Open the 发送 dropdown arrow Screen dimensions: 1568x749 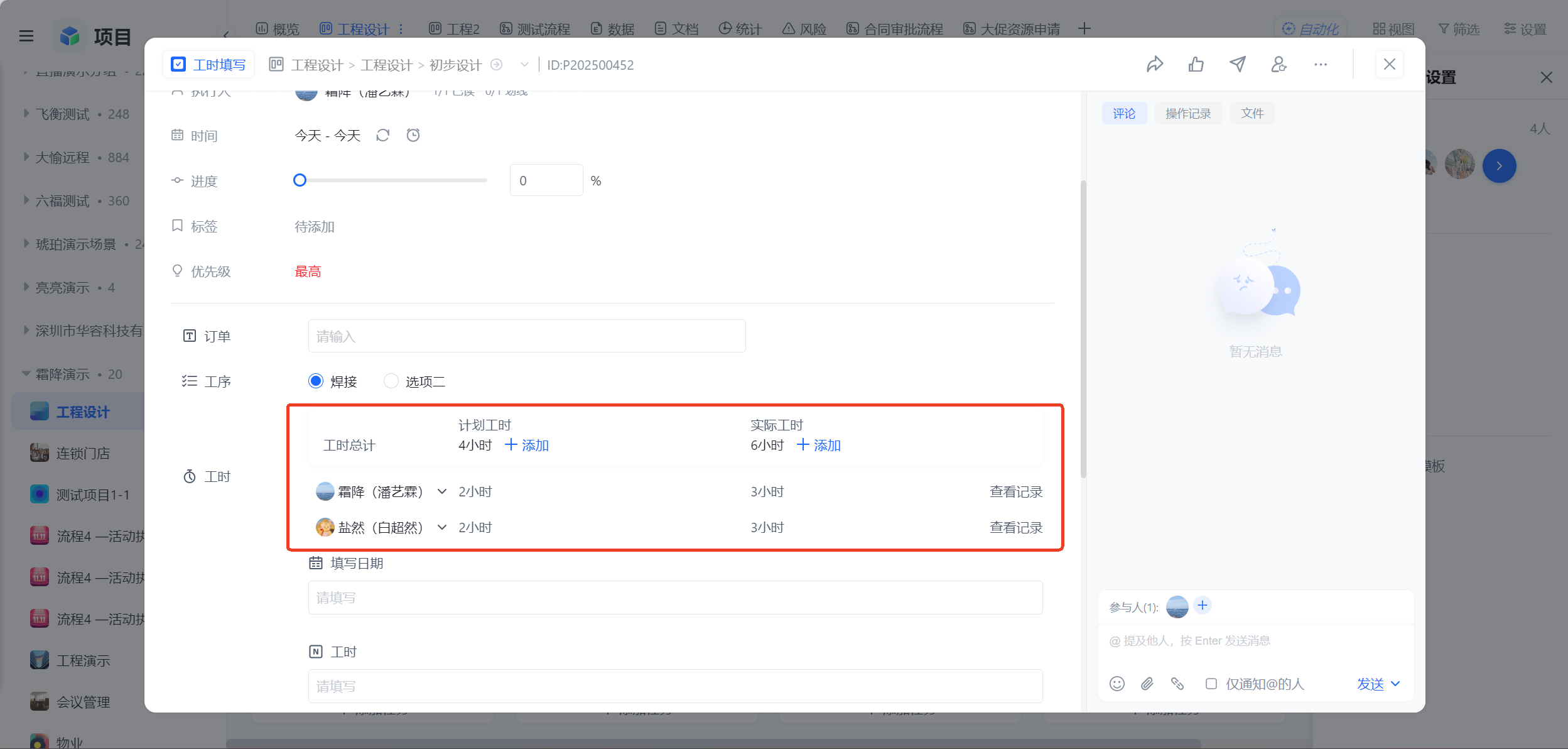pos(1395,684)
